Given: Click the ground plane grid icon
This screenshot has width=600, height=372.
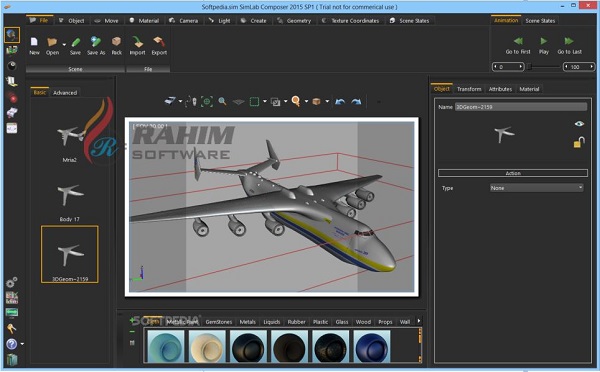Looking at the screenshot, I should coord(238,102).
